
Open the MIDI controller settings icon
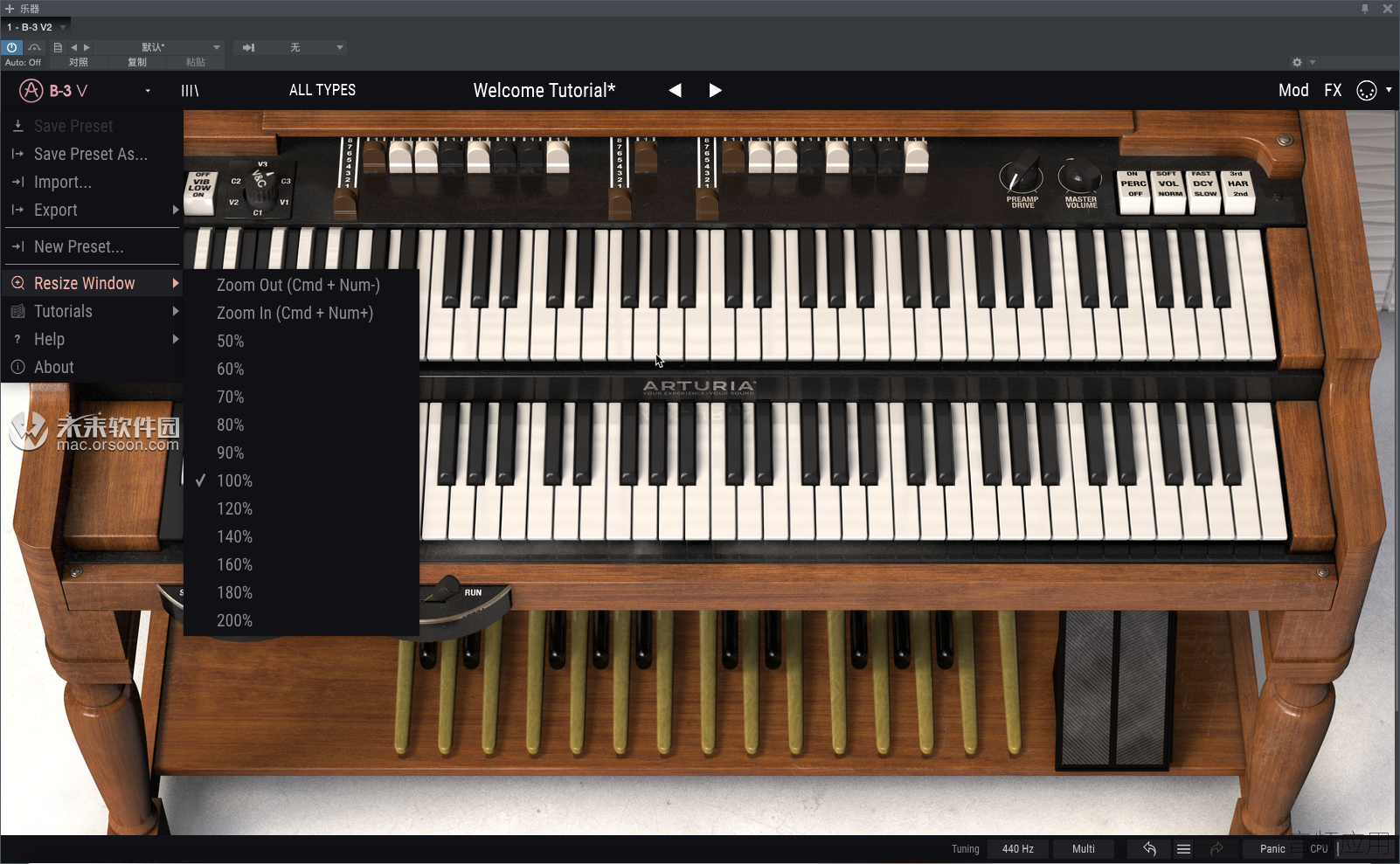1367,91
